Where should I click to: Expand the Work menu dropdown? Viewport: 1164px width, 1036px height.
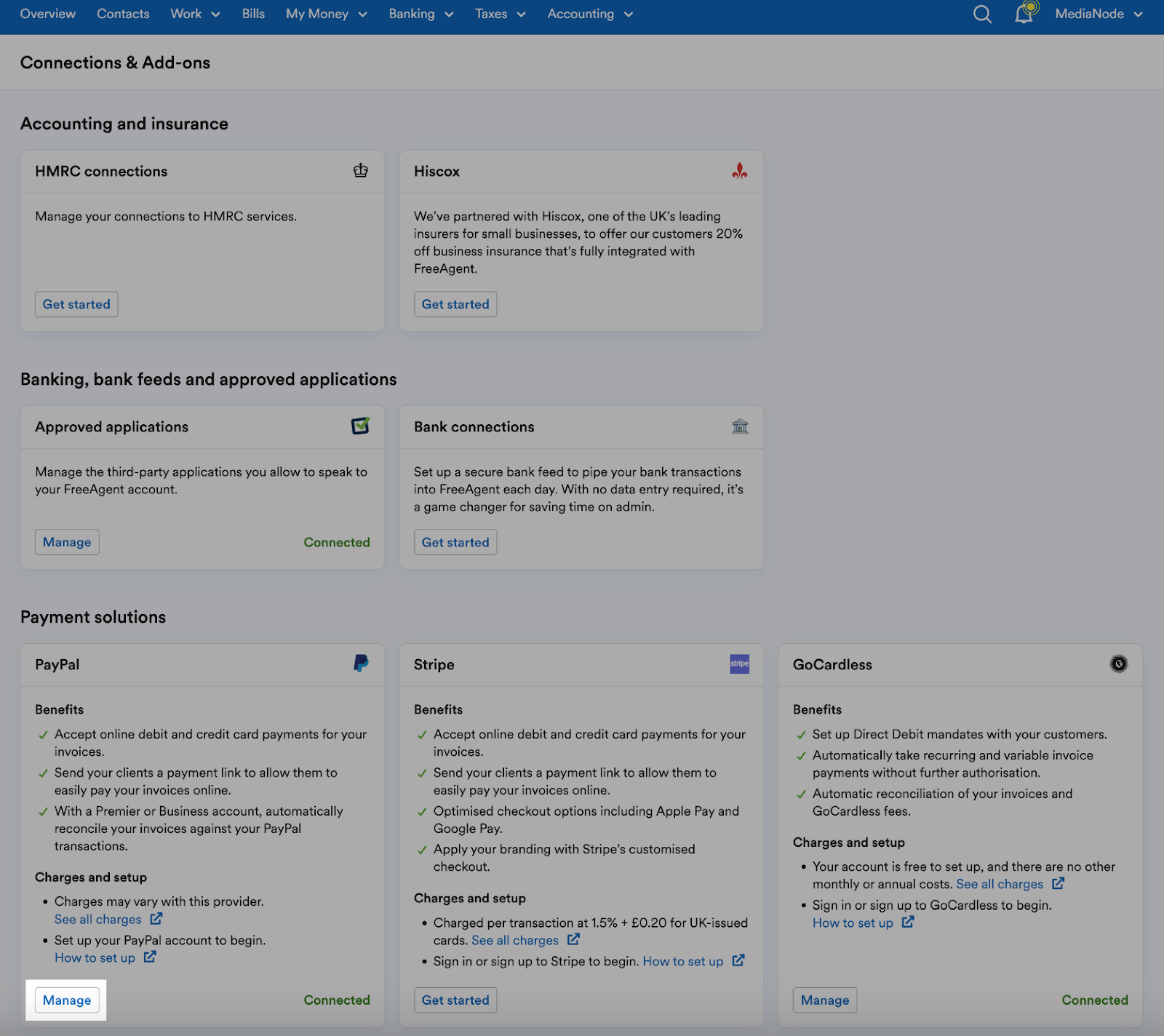[195, 14]
